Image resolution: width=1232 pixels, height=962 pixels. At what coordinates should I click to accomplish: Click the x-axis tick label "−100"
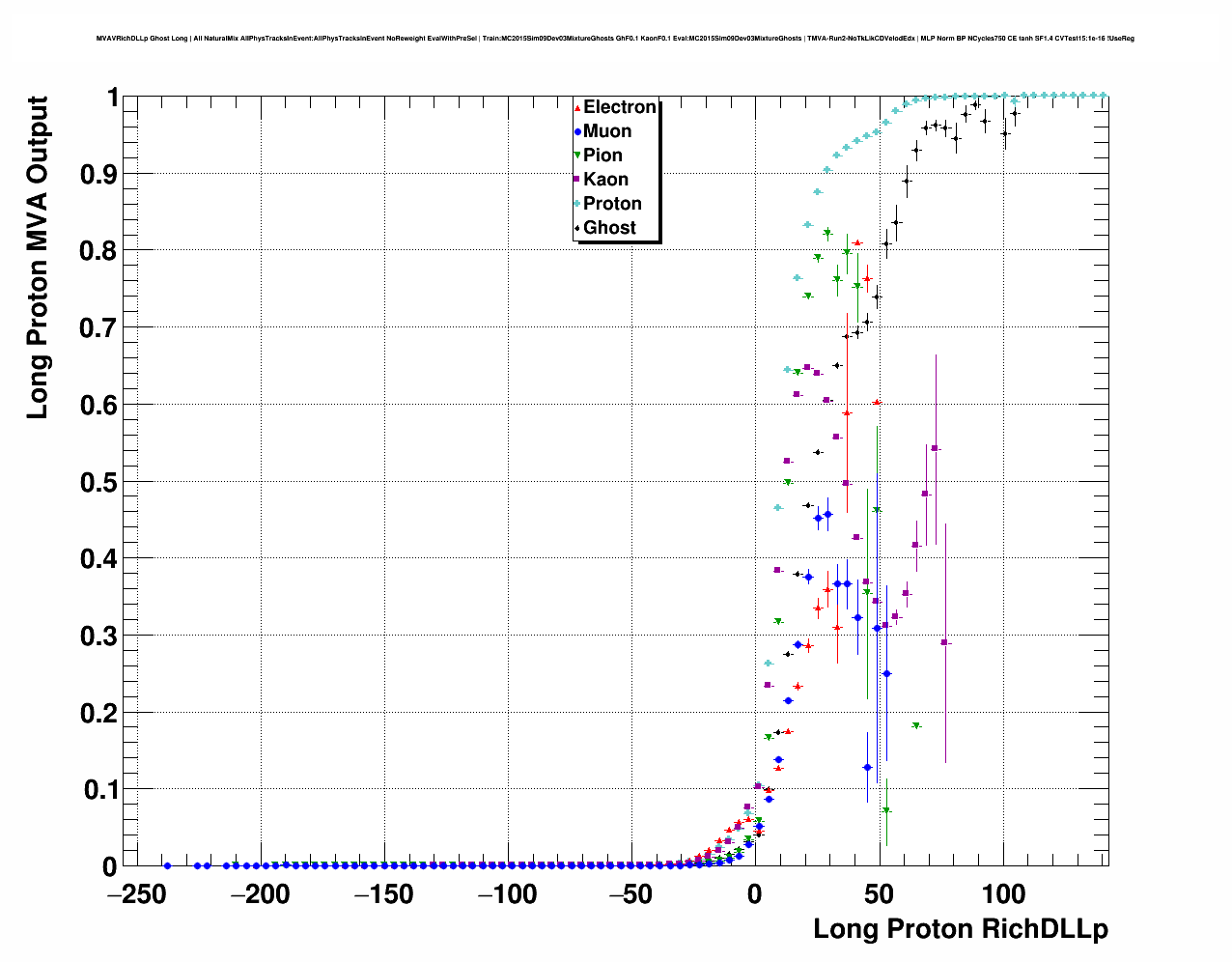point(509,894)
